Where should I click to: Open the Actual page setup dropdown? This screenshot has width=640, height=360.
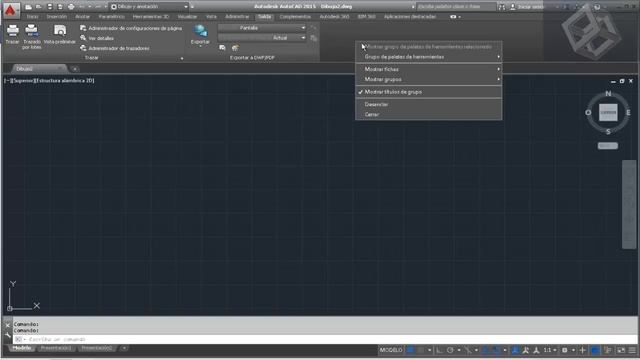tap(262, 38)
